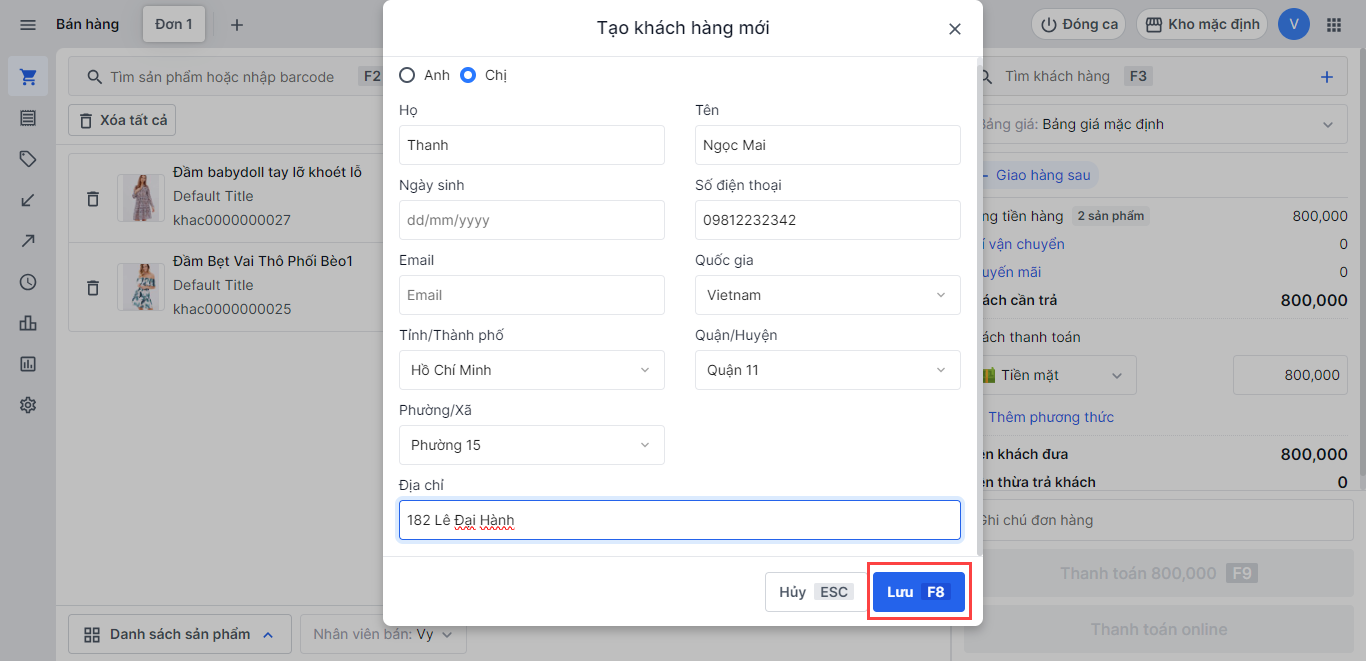
Task: Click thumbnail of Đầm Bẹt Vai product
Action: click(x=141, y=287)
